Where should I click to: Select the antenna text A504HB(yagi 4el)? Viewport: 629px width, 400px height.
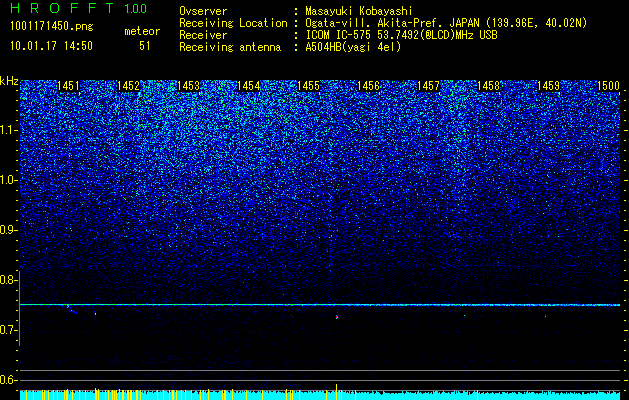(x=353, y=47)
